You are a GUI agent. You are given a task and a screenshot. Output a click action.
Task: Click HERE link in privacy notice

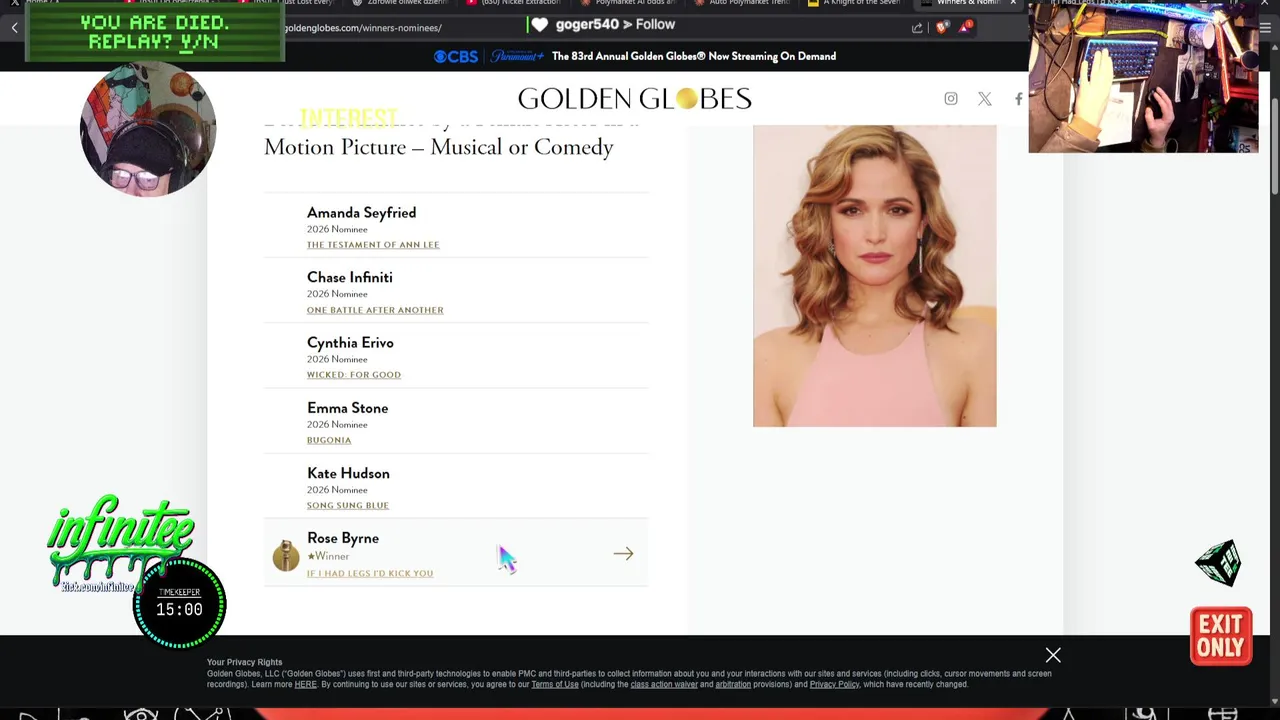click(x=305, y=684)
